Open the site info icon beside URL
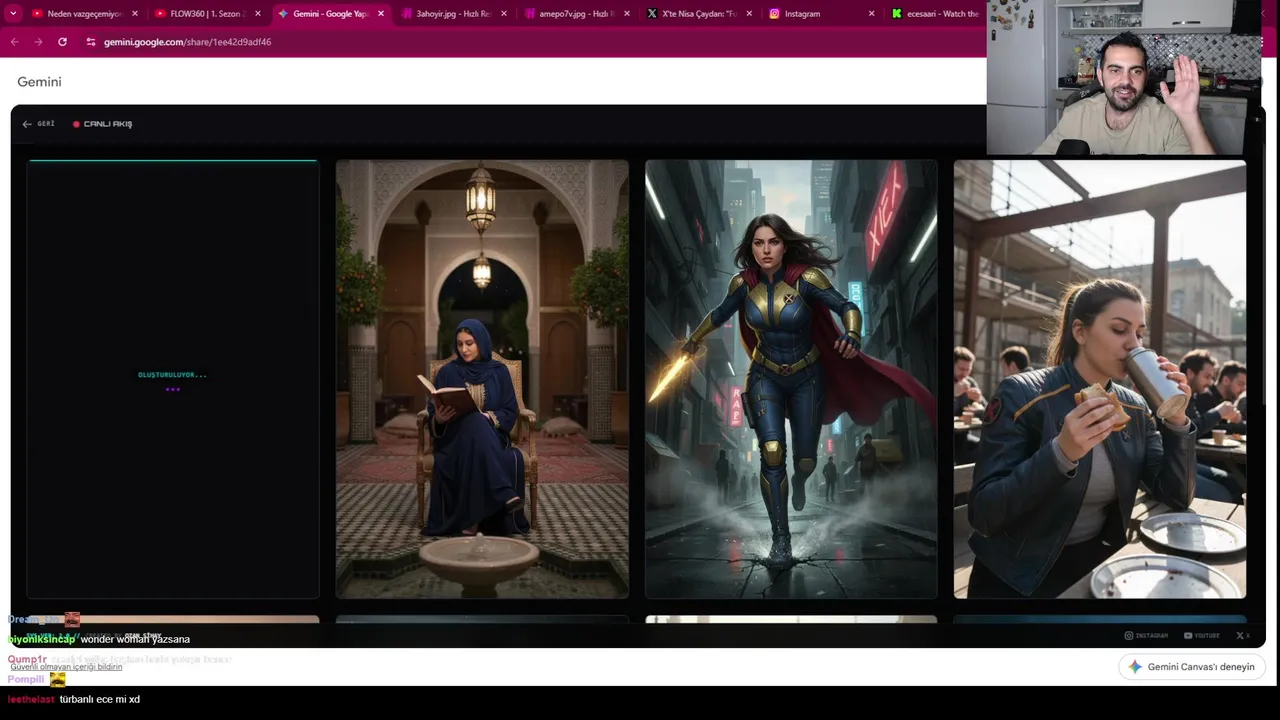1280x720 pixels. pyautogui.click(x=91, y=42)
